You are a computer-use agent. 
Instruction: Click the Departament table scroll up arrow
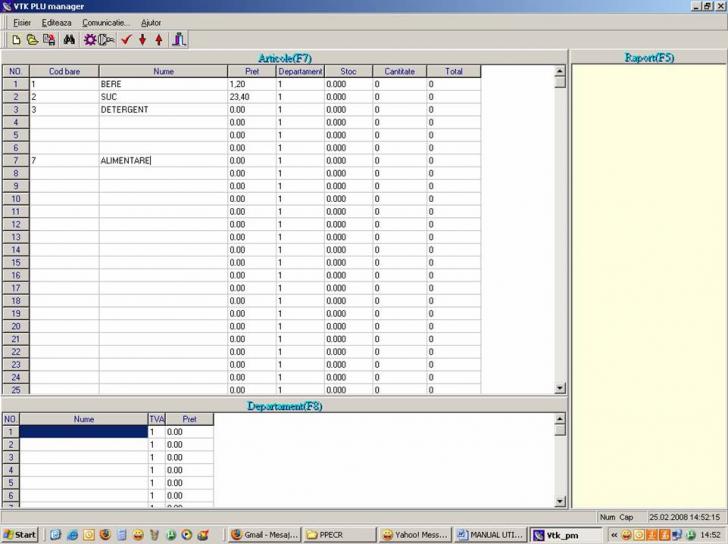(560, 419)
